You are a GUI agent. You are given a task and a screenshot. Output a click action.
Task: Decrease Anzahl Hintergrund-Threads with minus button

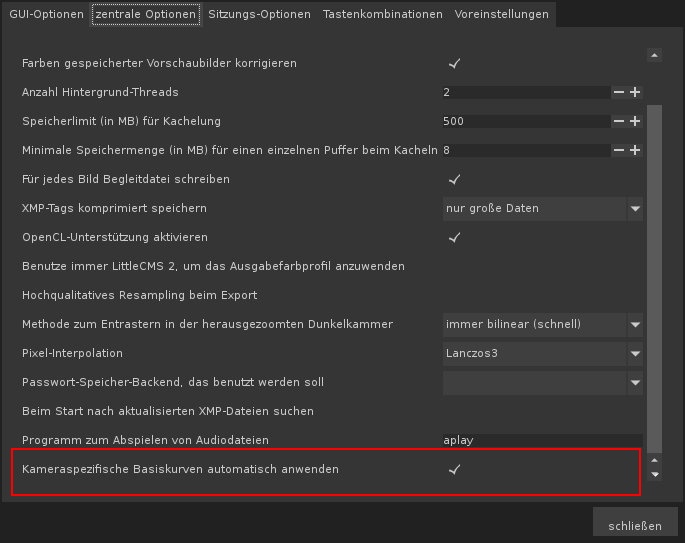point(619,92)
